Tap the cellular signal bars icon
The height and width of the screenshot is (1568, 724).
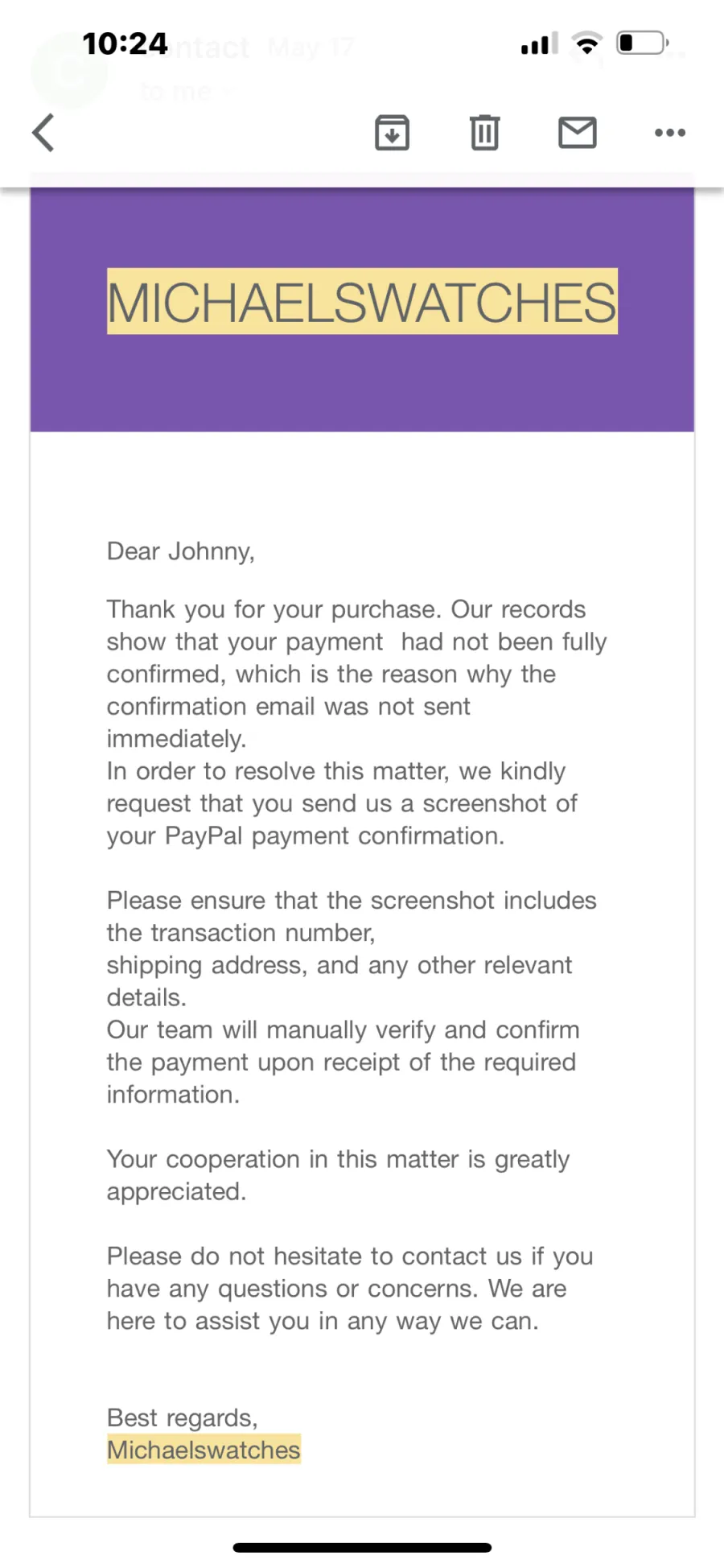coord(539,43)
